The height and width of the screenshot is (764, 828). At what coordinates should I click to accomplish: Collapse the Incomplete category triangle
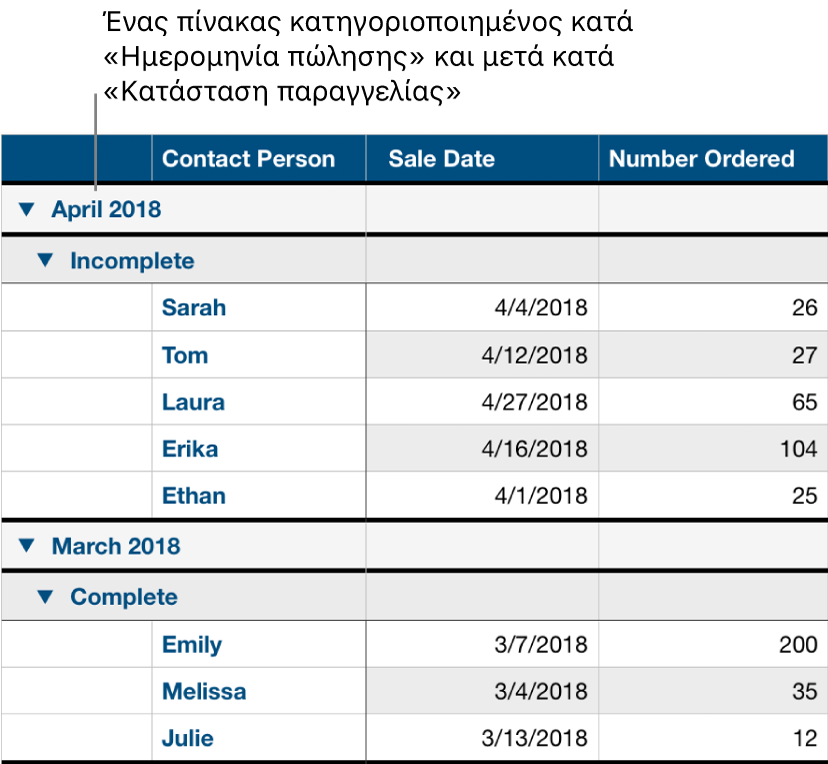coord(44,260)
